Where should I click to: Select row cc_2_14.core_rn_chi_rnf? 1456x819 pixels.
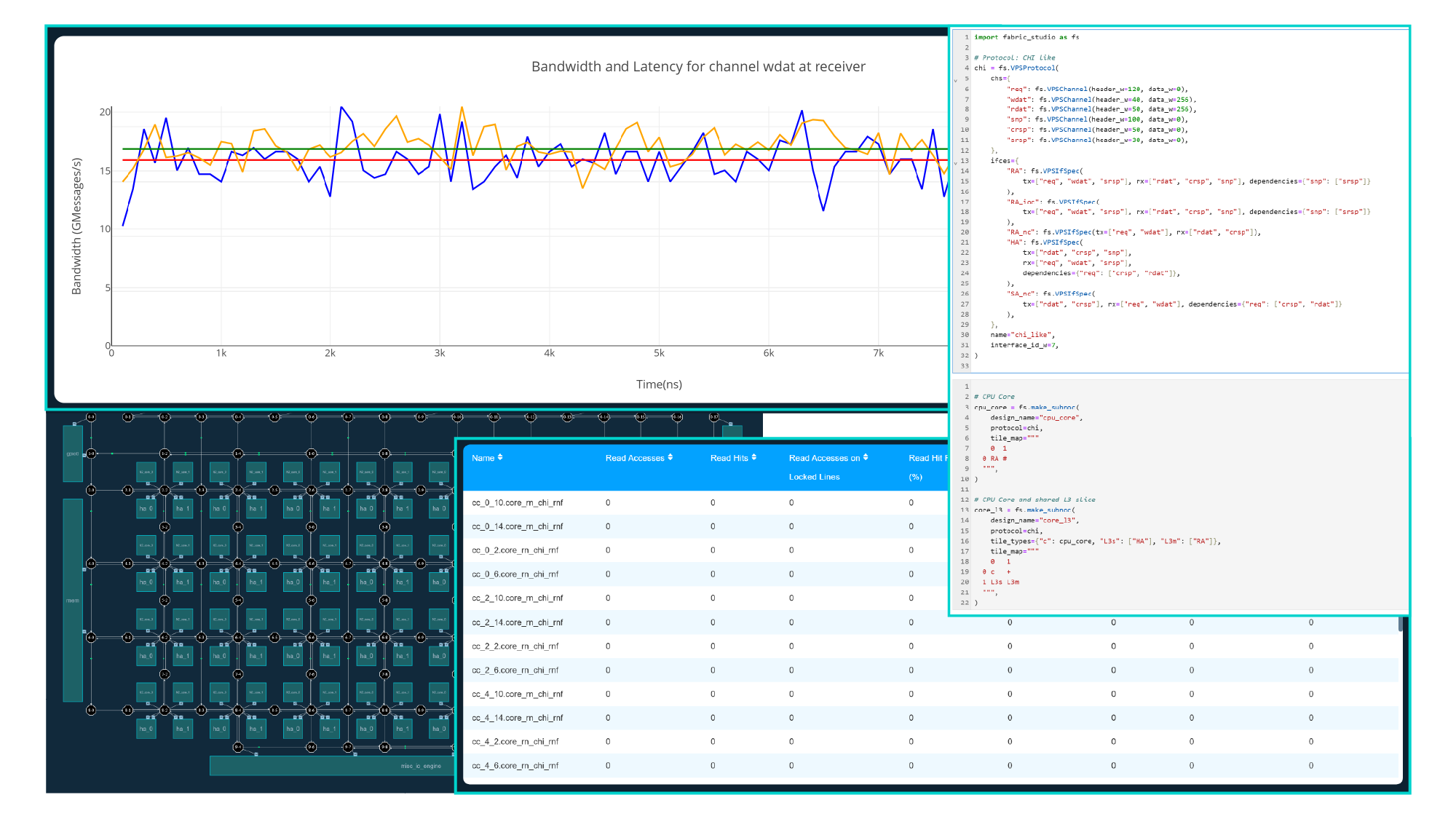pos(933,622)
